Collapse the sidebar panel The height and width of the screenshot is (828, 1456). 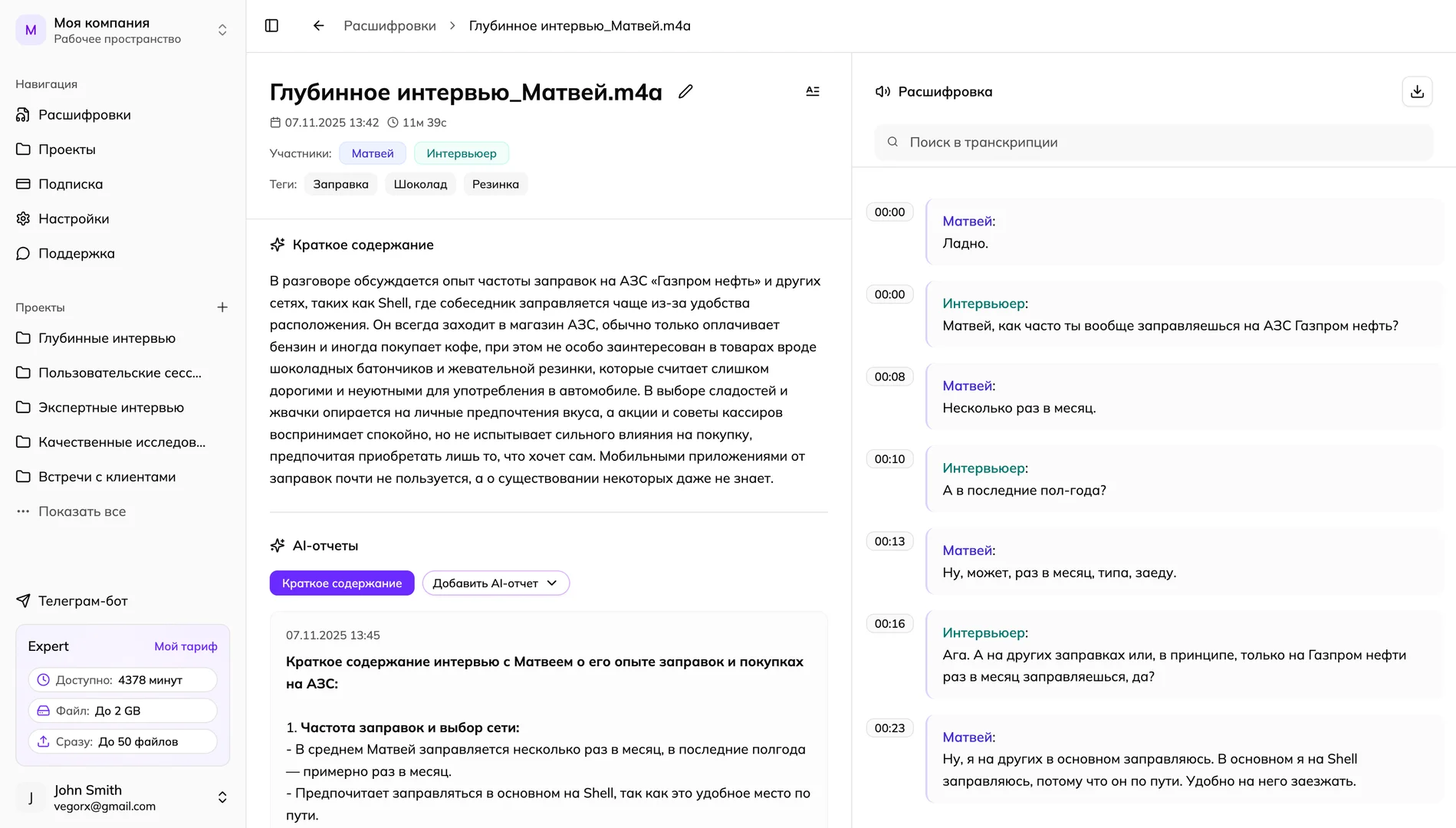click(x=271, y=25)
